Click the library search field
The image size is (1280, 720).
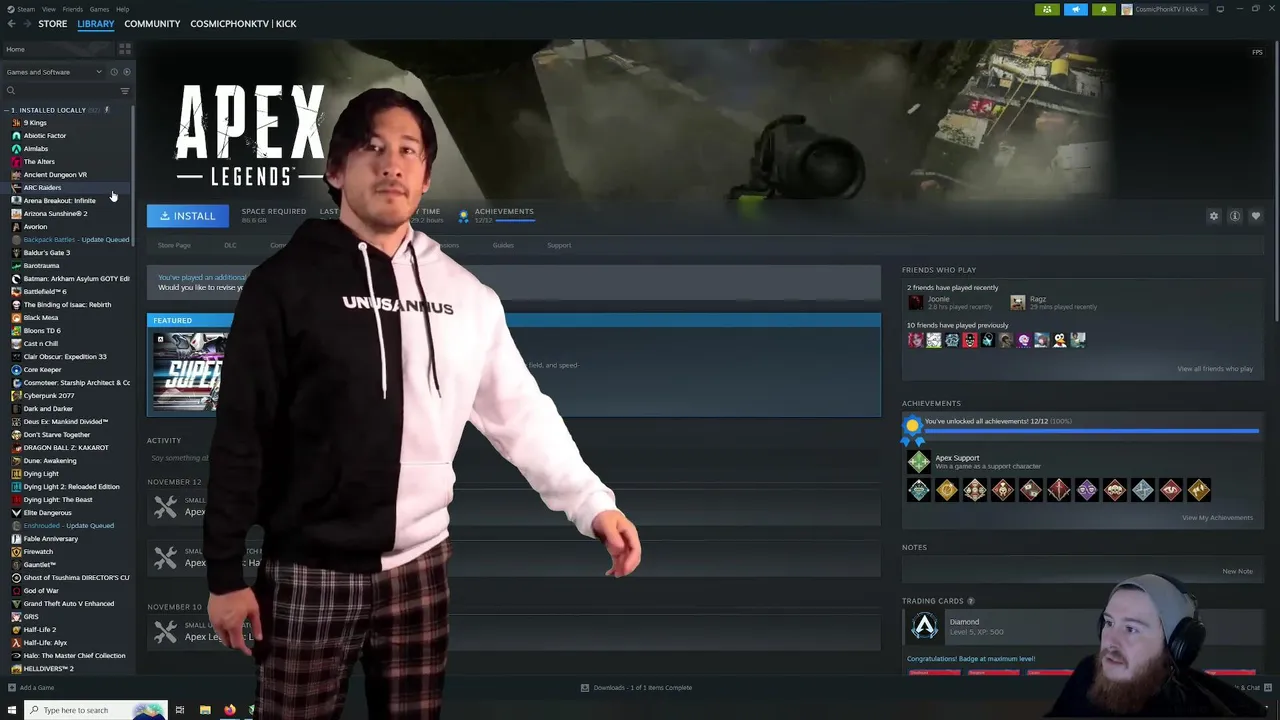(x=60, y=91)
